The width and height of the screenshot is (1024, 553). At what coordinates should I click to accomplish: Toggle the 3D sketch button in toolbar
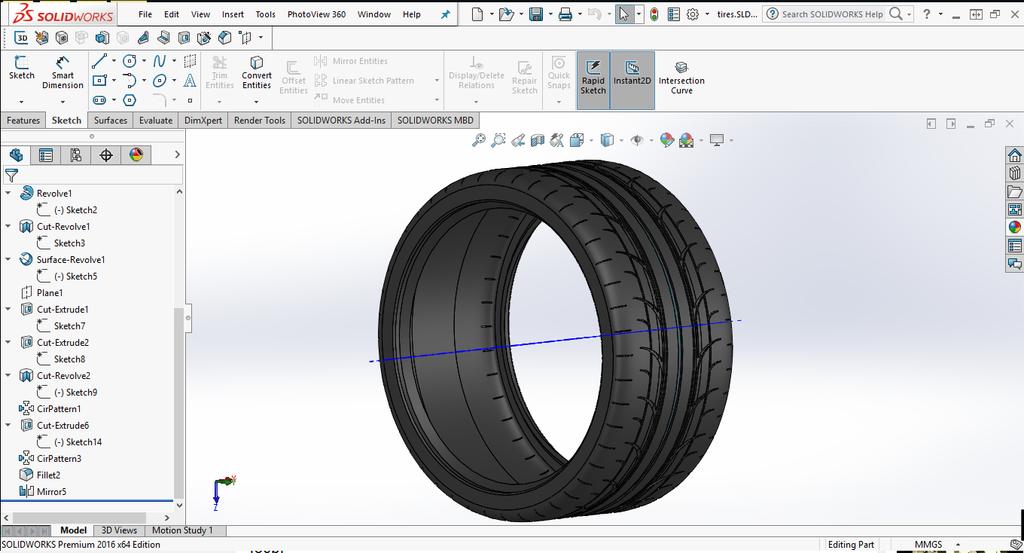point(22,38)
